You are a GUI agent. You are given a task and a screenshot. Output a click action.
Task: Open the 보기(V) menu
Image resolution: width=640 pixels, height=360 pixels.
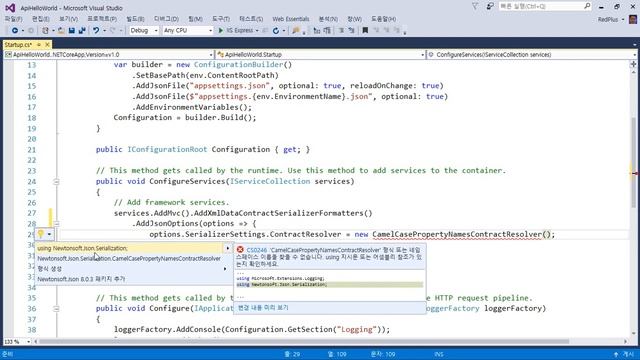(x=68, y=19)
